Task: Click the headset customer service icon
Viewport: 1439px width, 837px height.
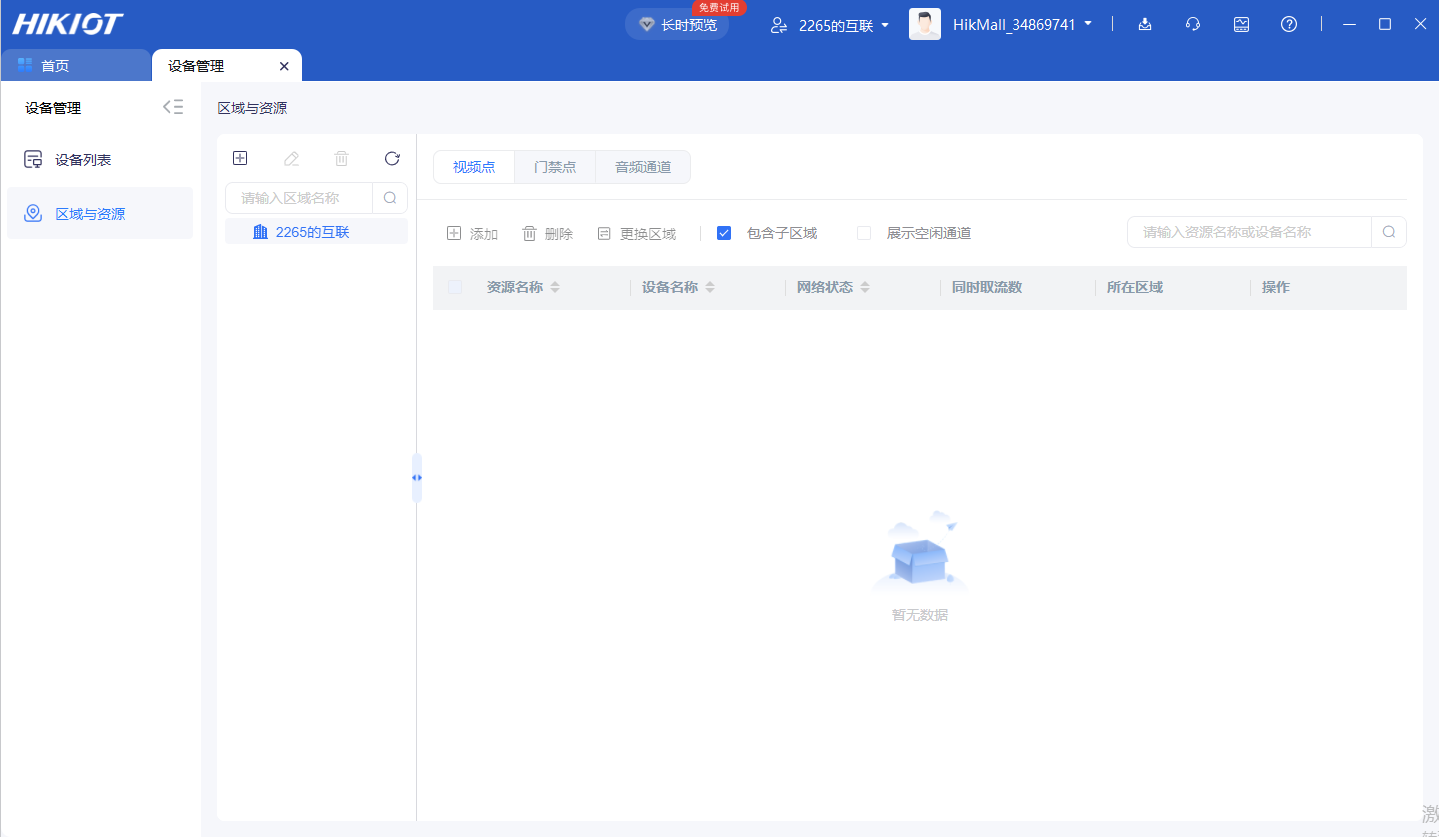Action: click(1192, 23)
